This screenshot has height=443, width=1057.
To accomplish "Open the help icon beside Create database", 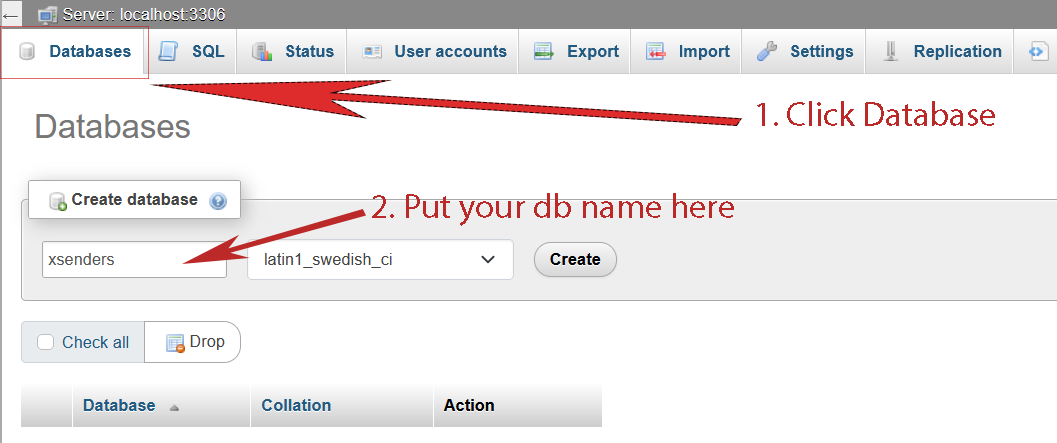I will pyautogui.click(x=218, y=201).
